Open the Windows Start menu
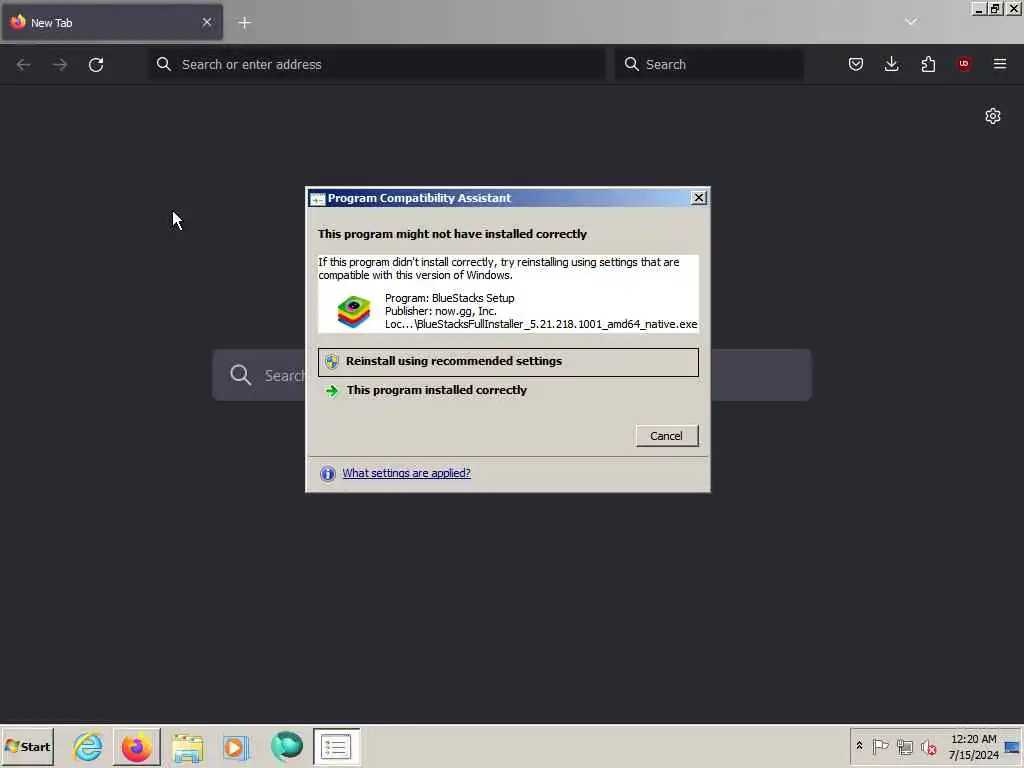 tap(28, 746)
